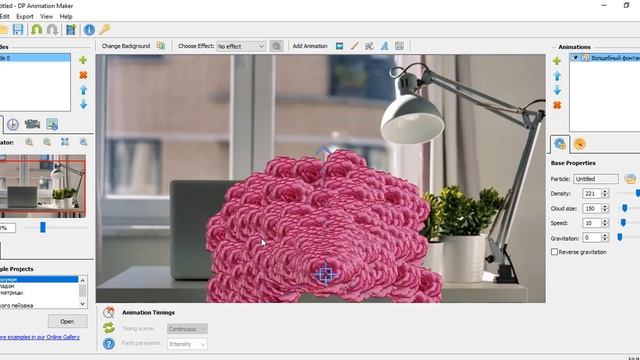Image resolution: width=640 pixels, height=360 pixels.
Task: Click the scissors animation tool icon
Action: click(x=369, y=46)
